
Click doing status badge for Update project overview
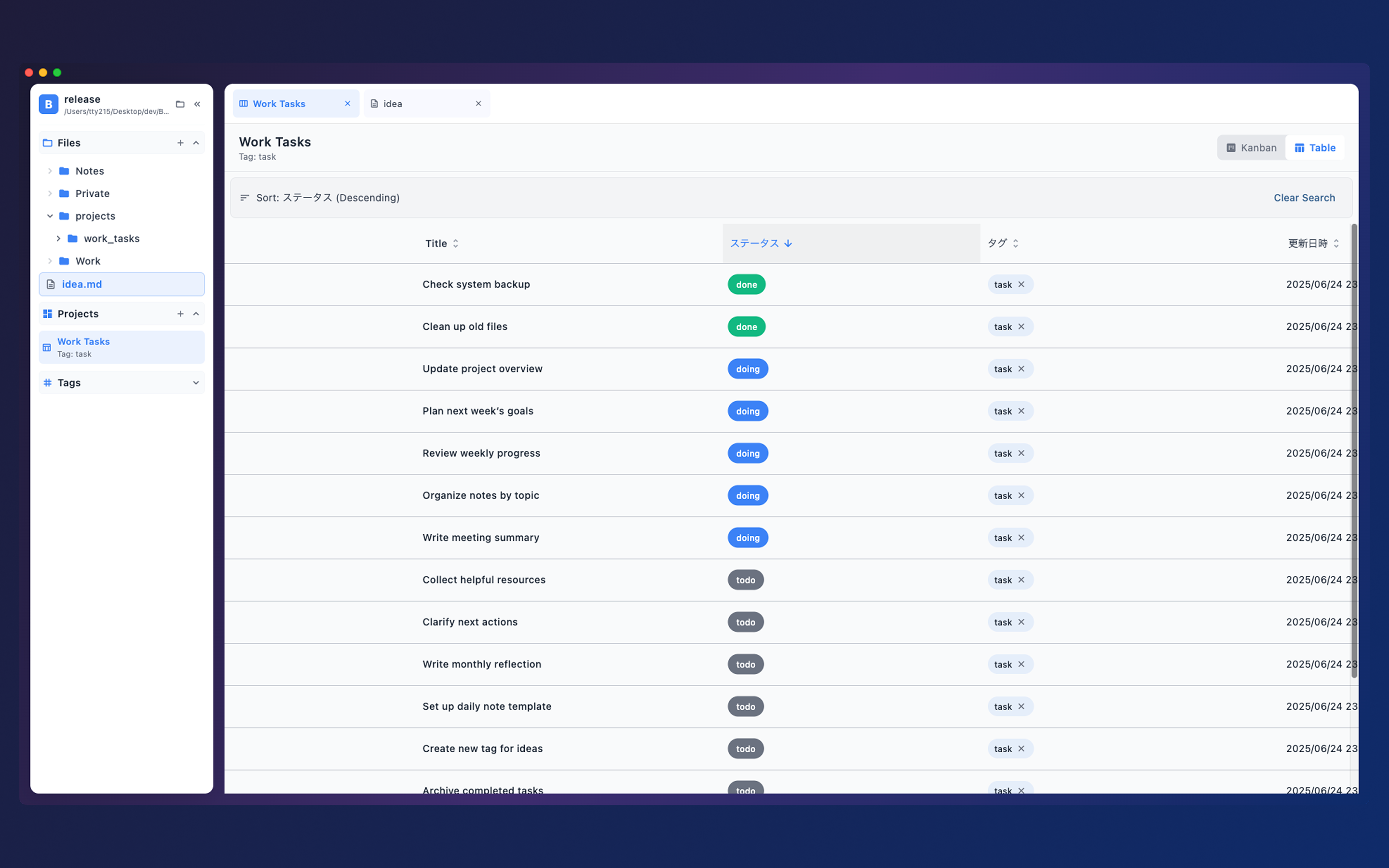tap(748, 368)
